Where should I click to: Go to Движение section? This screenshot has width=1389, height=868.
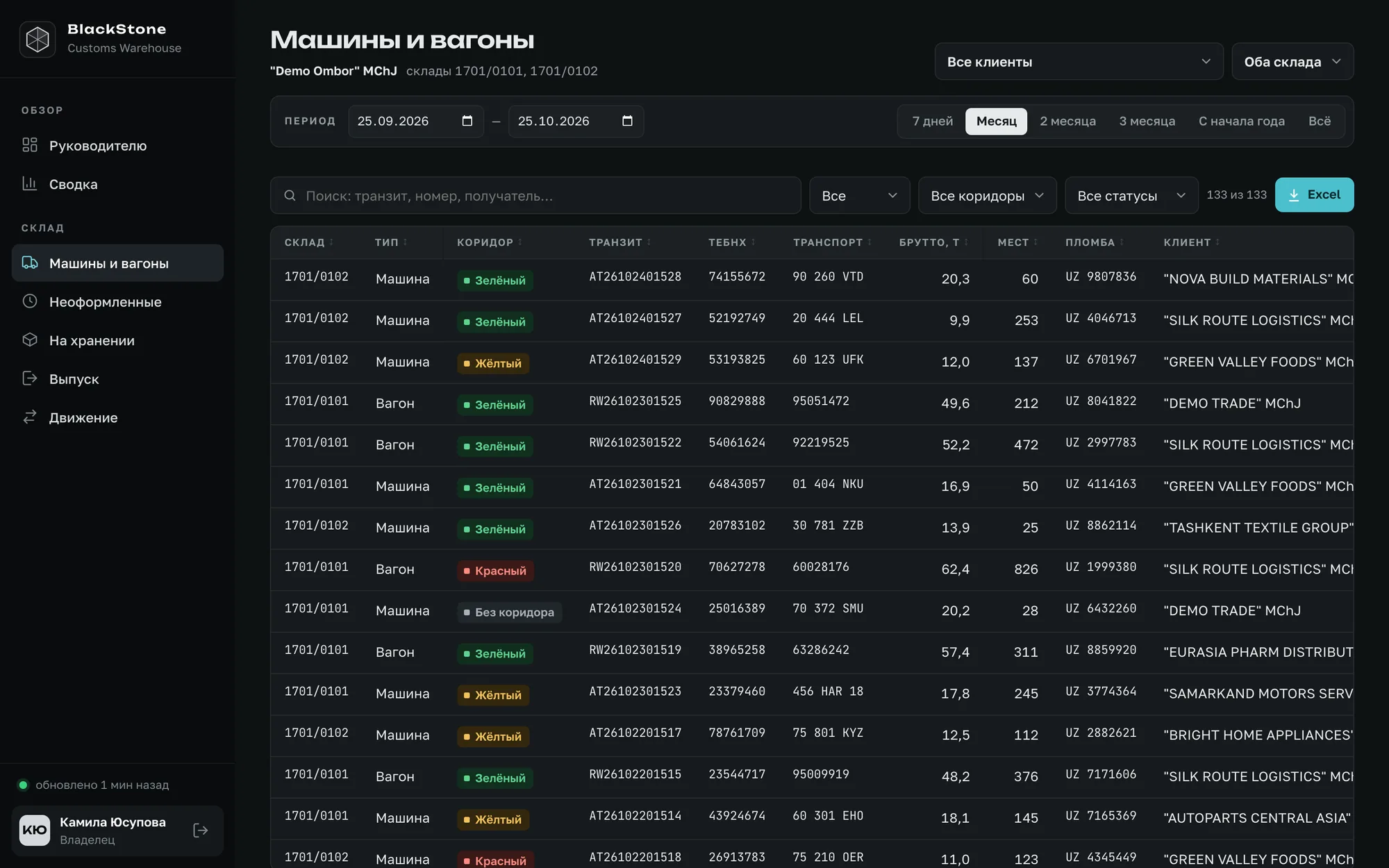tap(117, 417)
